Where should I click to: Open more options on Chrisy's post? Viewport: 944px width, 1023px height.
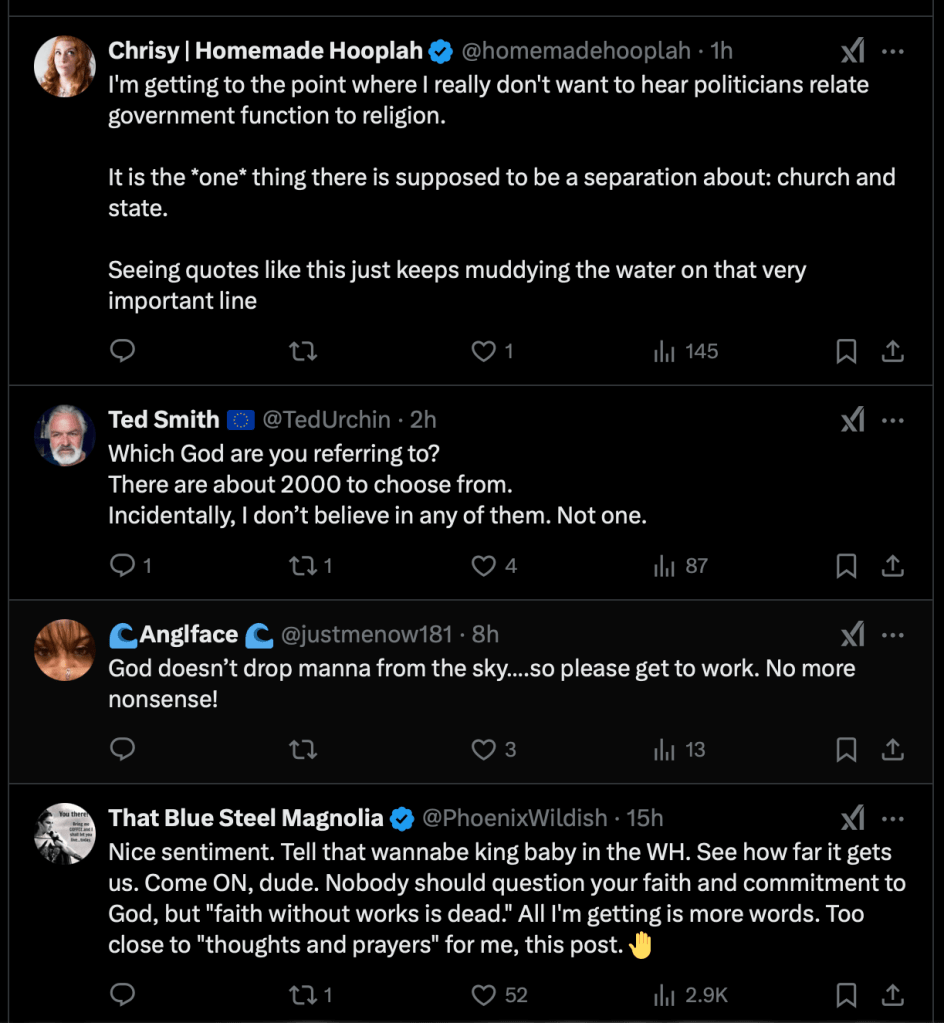(x=893, y=51)
